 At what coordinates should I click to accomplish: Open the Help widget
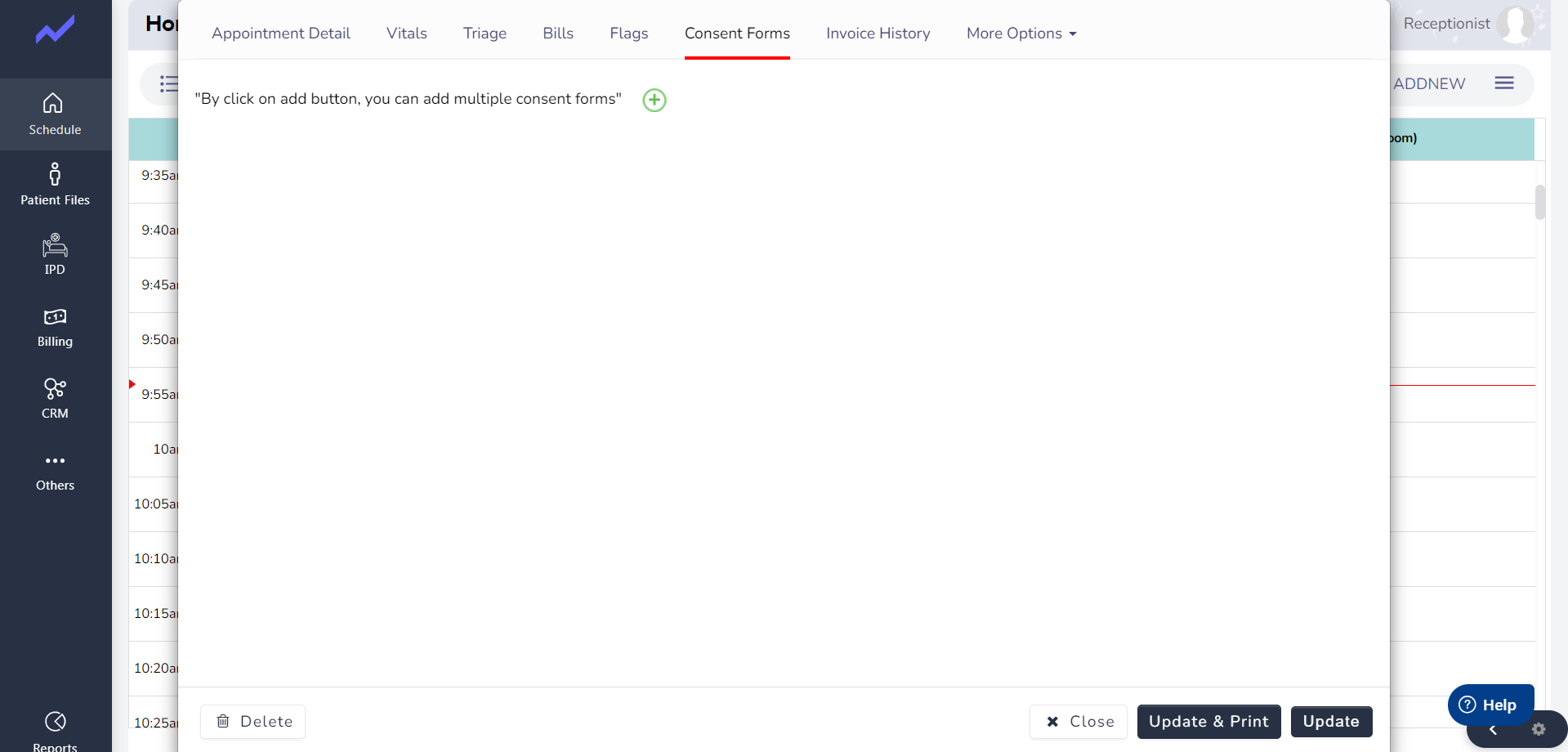click(1490, 705)
